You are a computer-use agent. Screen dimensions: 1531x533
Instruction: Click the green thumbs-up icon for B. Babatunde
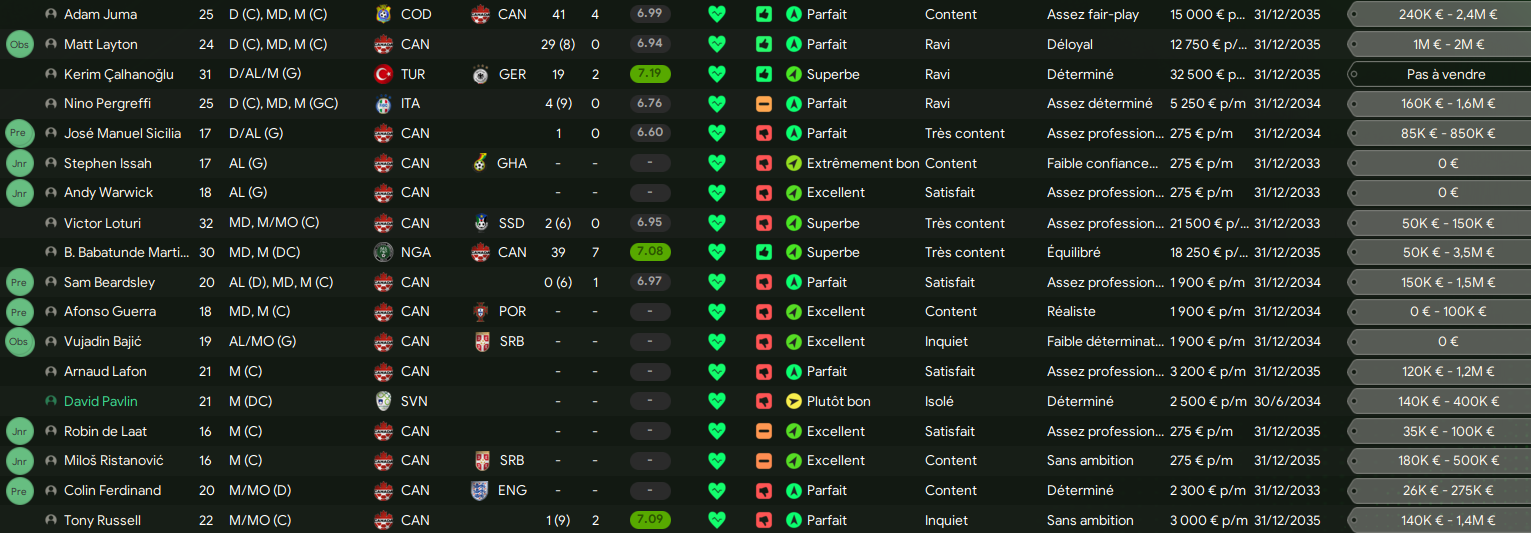(x=764, y=253)
